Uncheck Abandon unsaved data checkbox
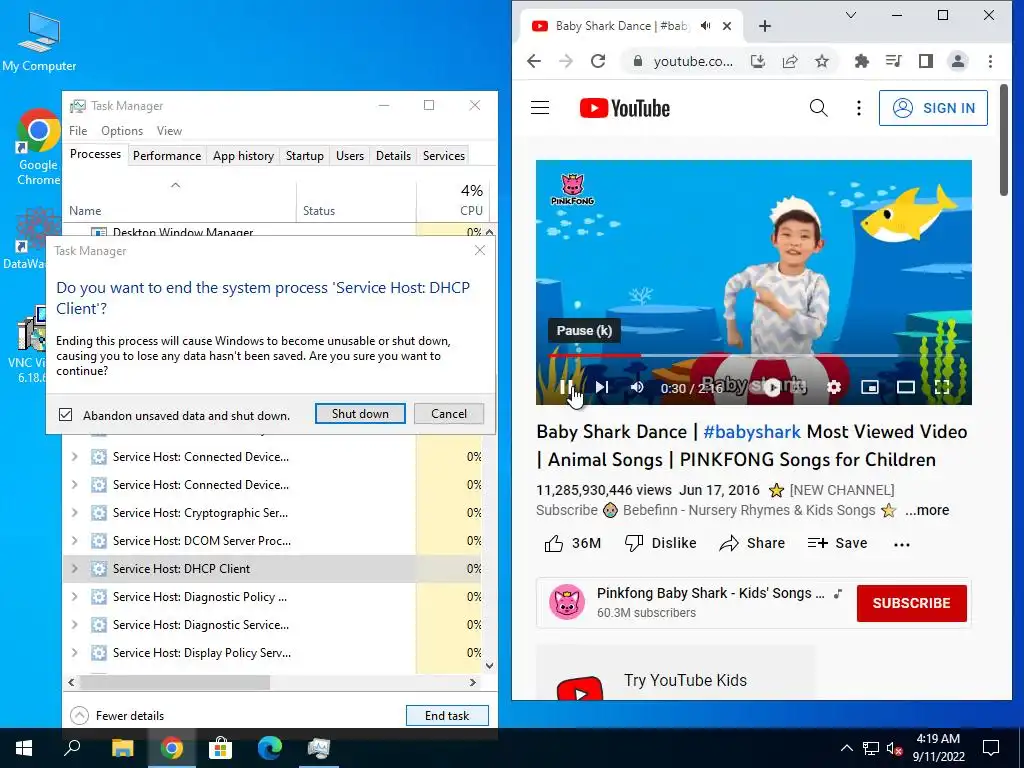 pos(65,415)
